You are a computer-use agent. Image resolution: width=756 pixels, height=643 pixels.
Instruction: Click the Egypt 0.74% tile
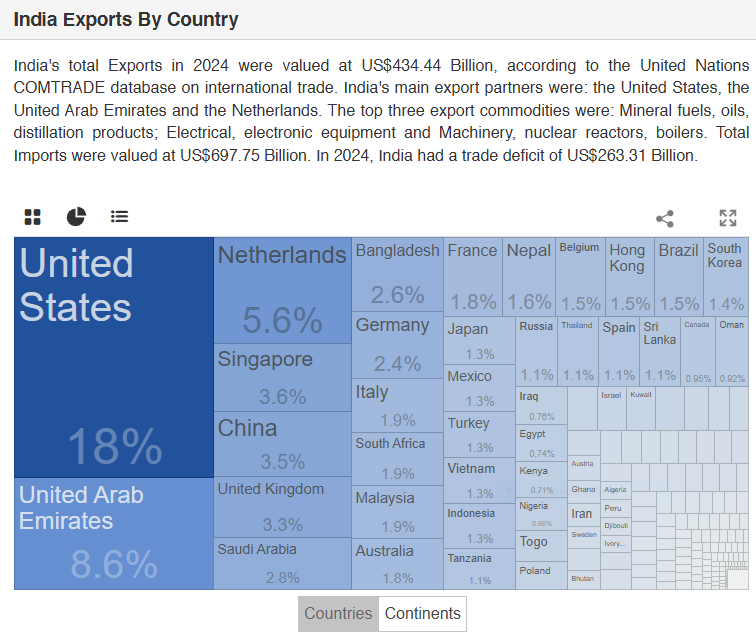point(541,442)
